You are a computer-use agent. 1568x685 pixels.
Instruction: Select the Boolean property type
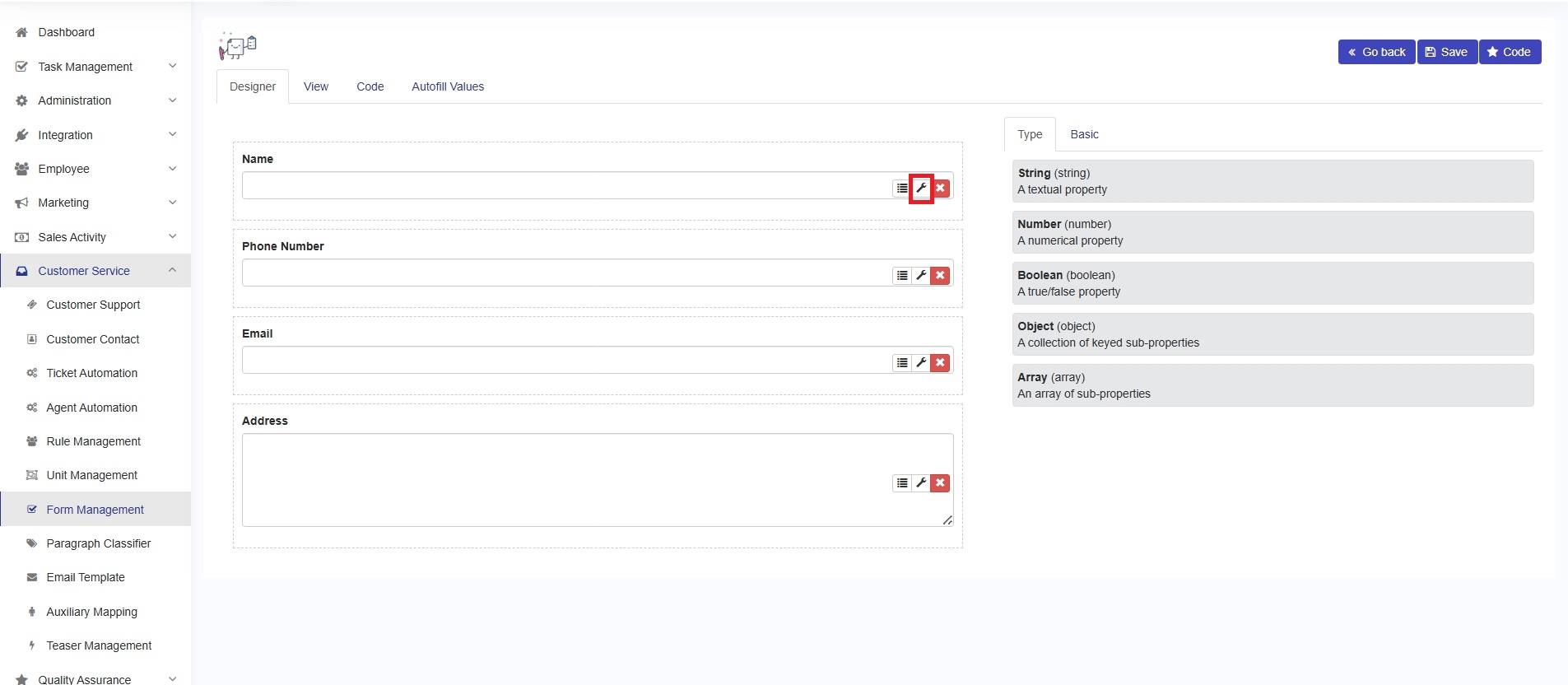point(1272,283)
